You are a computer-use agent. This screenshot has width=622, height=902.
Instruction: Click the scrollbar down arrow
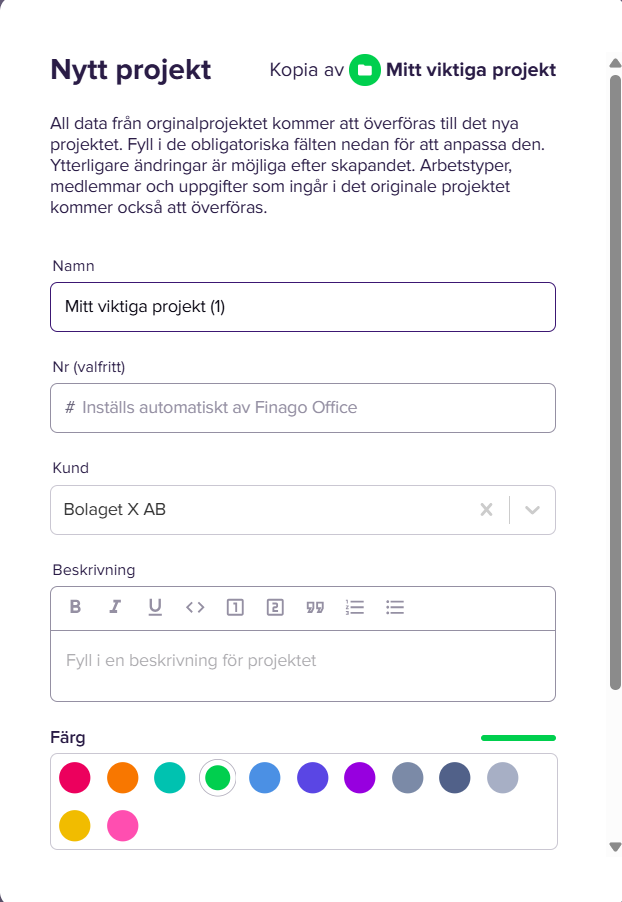coord(615,846)
